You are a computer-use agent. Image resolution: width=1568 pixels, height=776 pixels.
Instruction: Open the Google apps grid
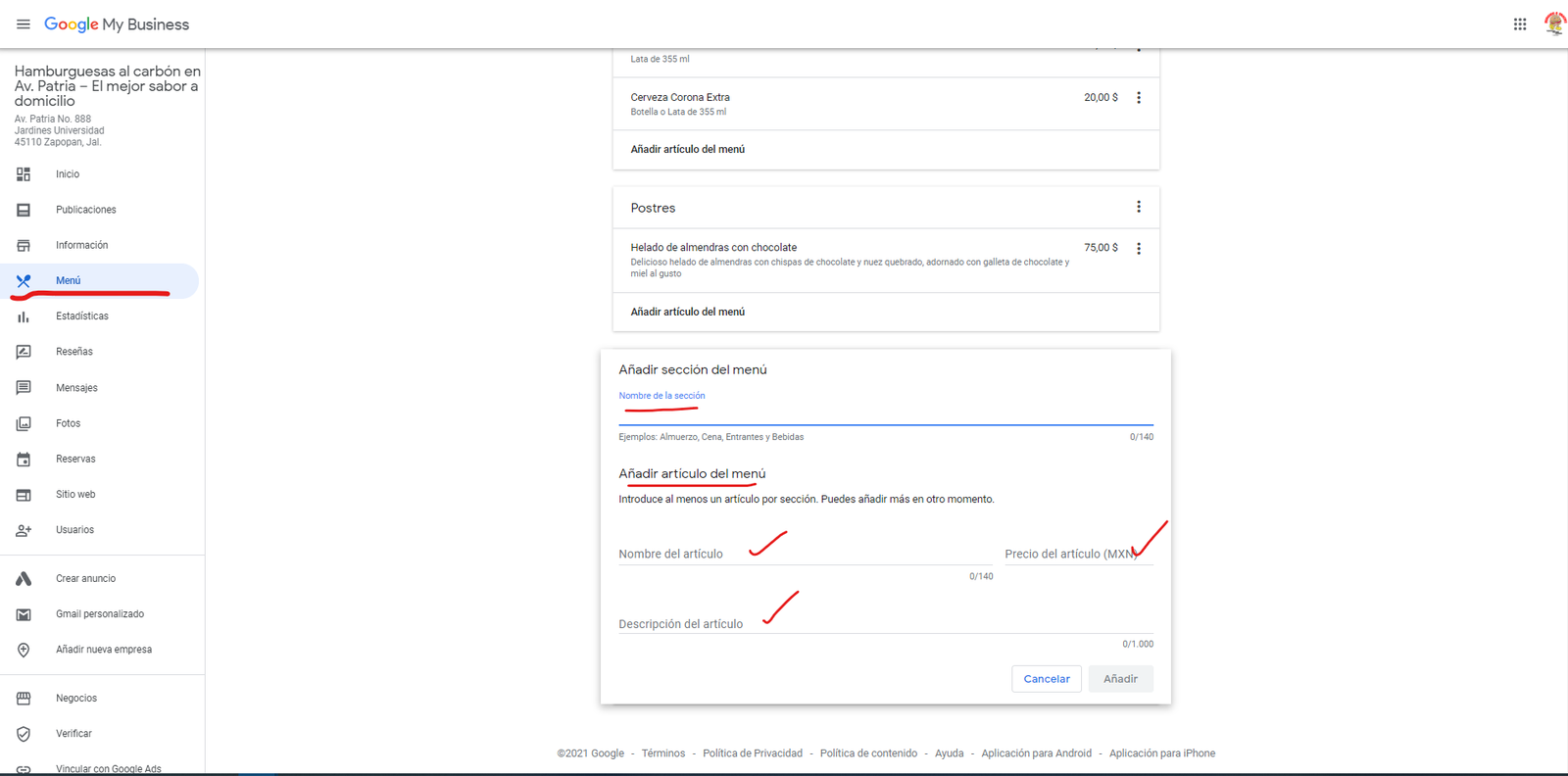tap(1519, 24)
